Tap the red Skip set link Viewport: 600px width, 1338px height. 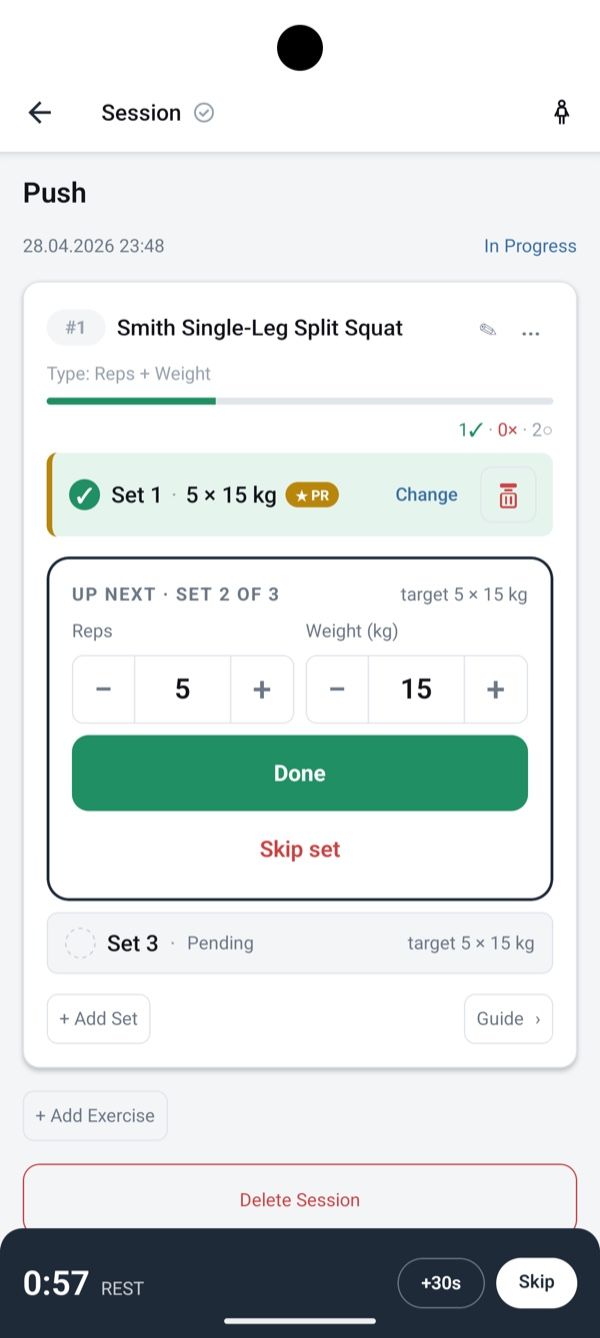point(300,849)
